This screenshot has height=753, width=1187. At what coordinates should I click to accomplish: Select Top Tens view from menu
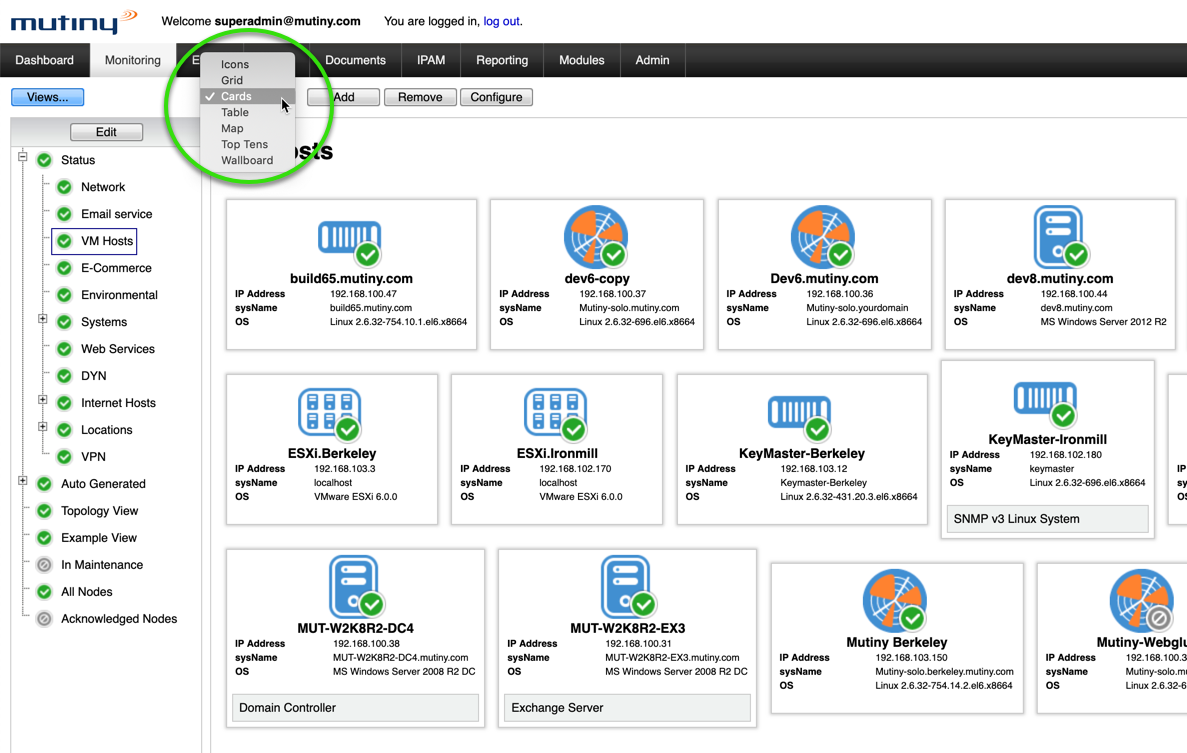pyautogui.click(x=248, y=145)
